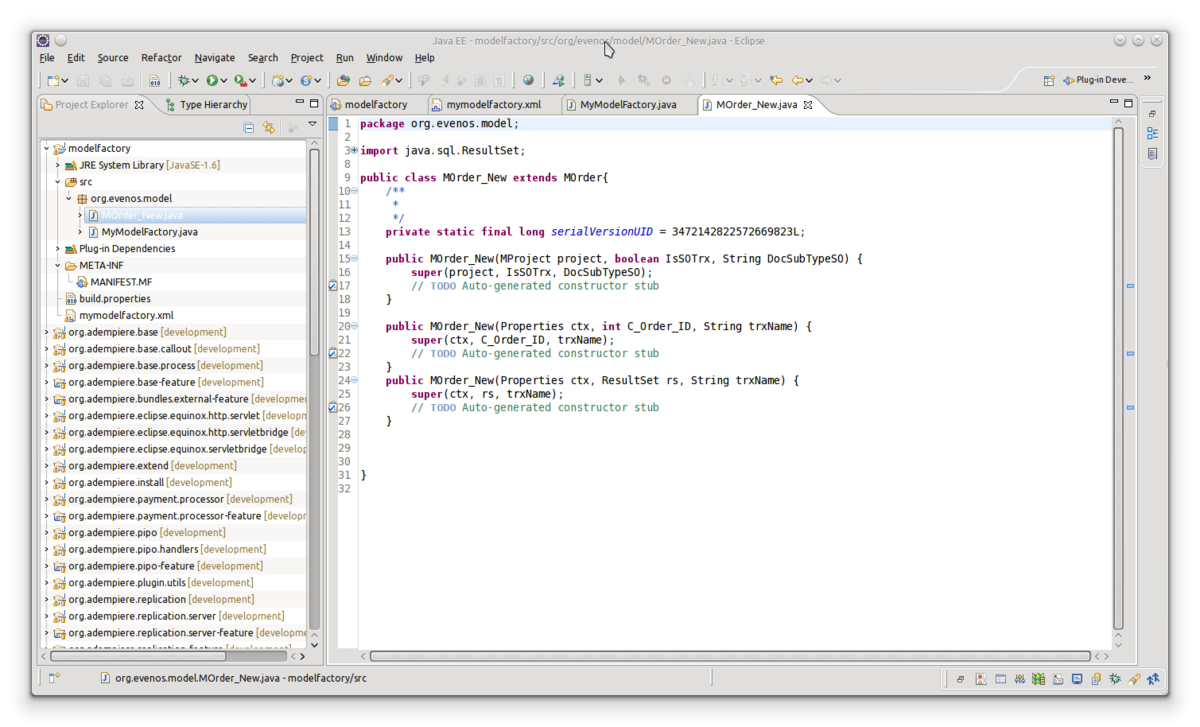The height and width of the screenshot is (727, 1200).
Task: Open the Type Hierarchy view tab
Action: click(212, 104)
